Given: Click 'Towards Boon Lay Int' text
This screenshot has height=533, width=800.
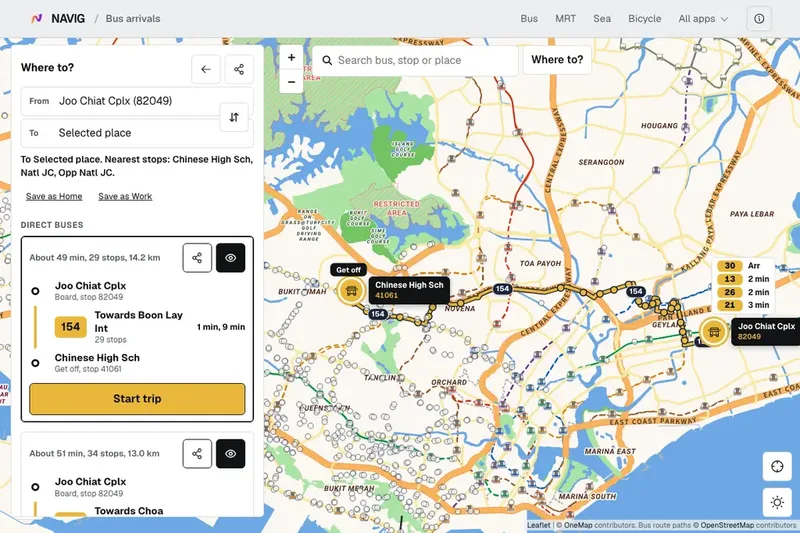Looking at the screenshot, I should click(x=138, y=322).
